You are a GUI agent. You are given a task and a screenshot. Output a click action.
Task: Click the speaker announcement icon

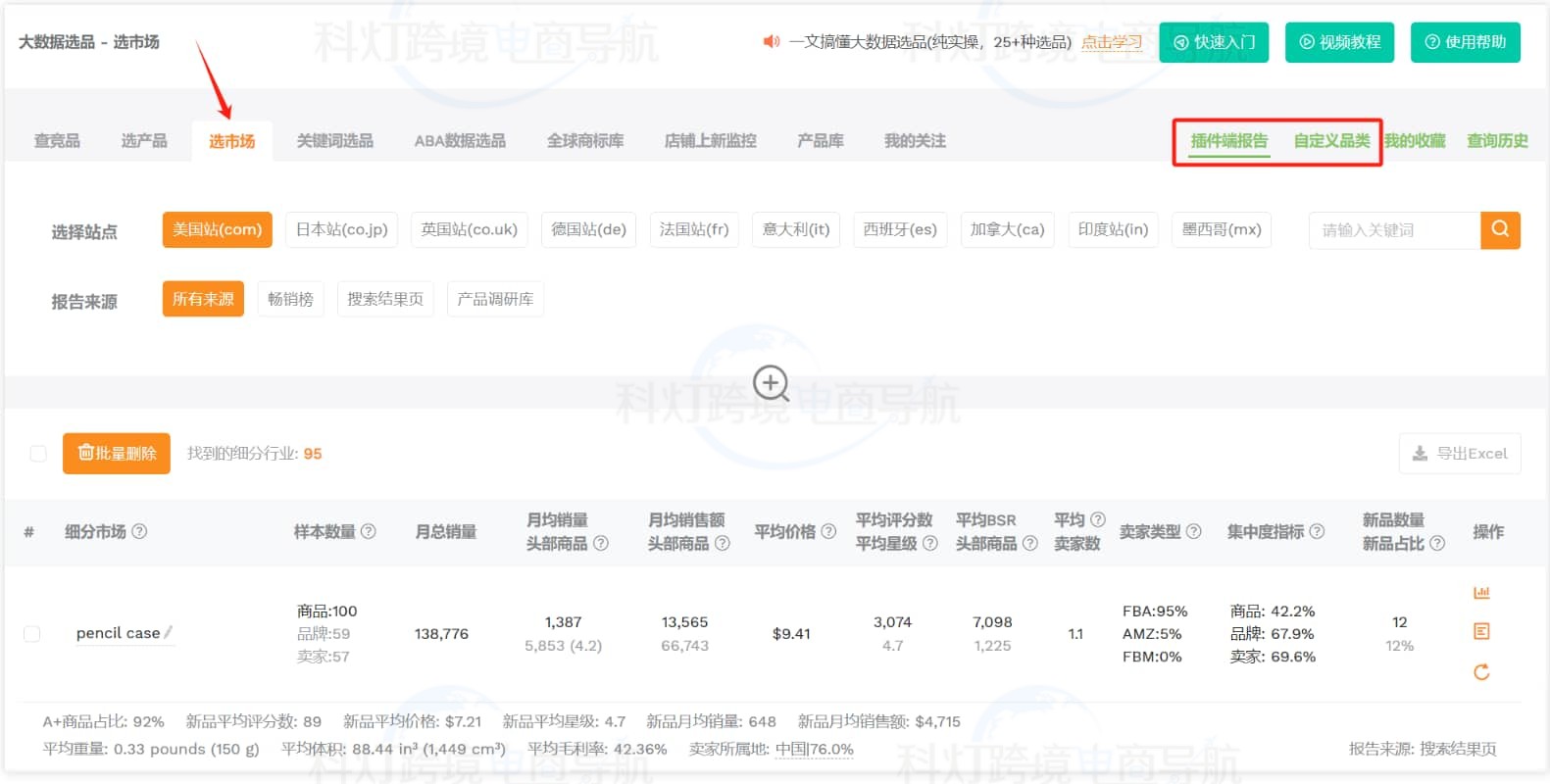point(772,42)
